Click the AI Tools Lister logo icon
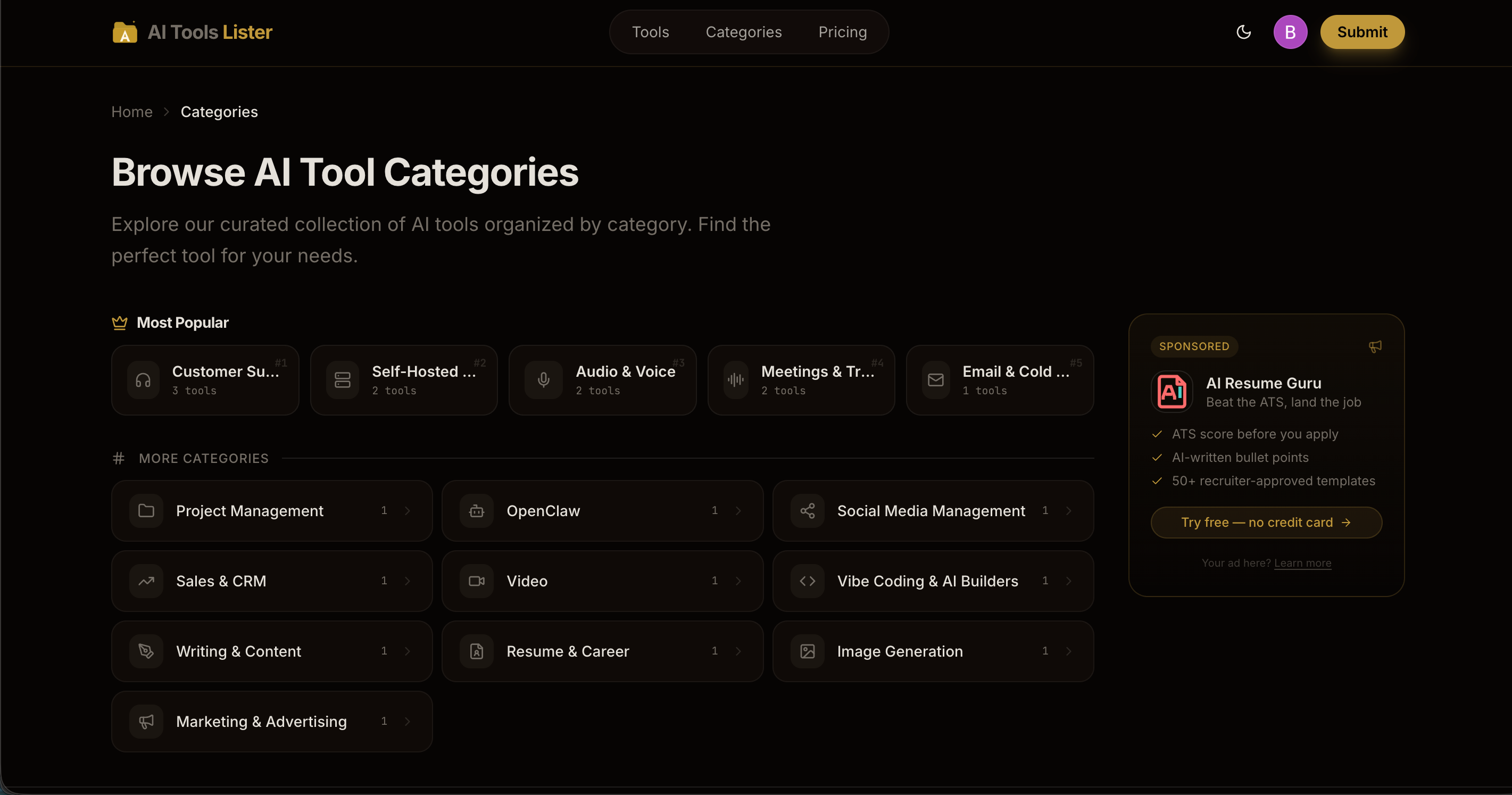1512x795 pixels. click(124, 32)
